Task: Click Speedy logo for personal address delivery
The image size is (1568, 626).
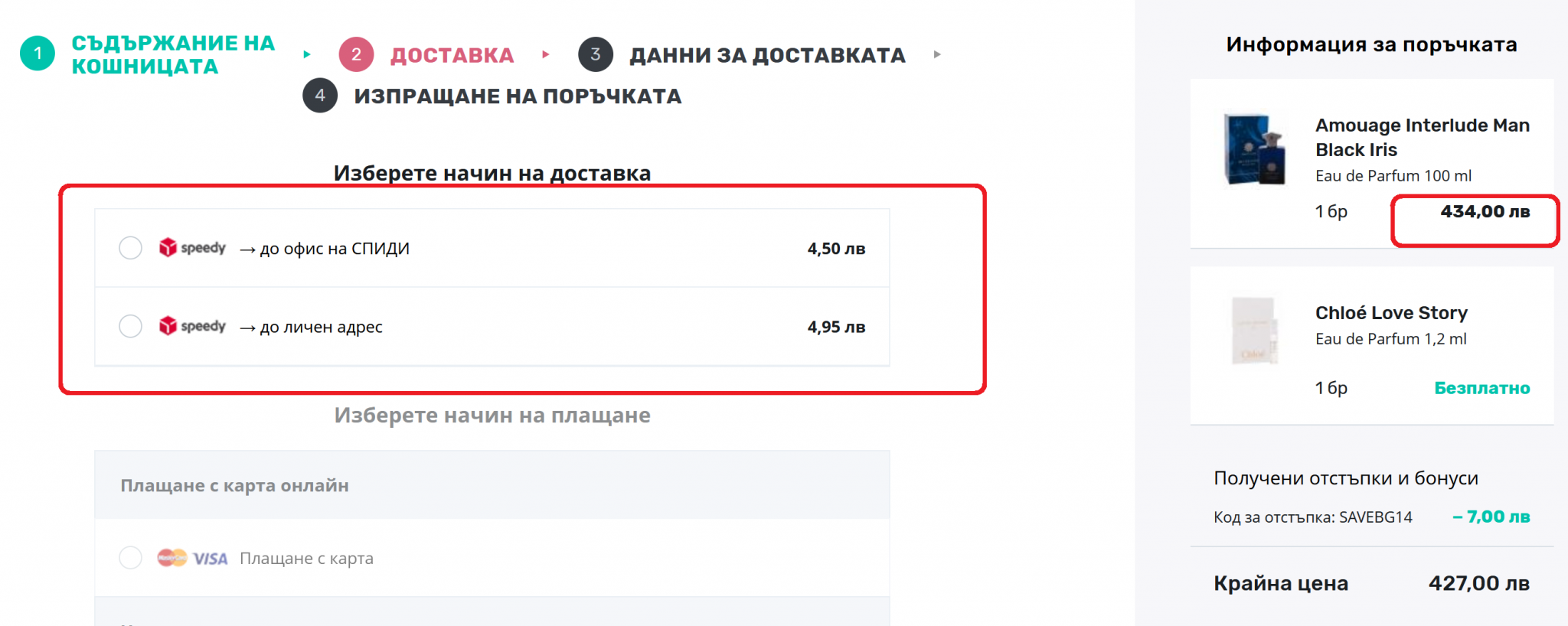Action: (192, 326)
